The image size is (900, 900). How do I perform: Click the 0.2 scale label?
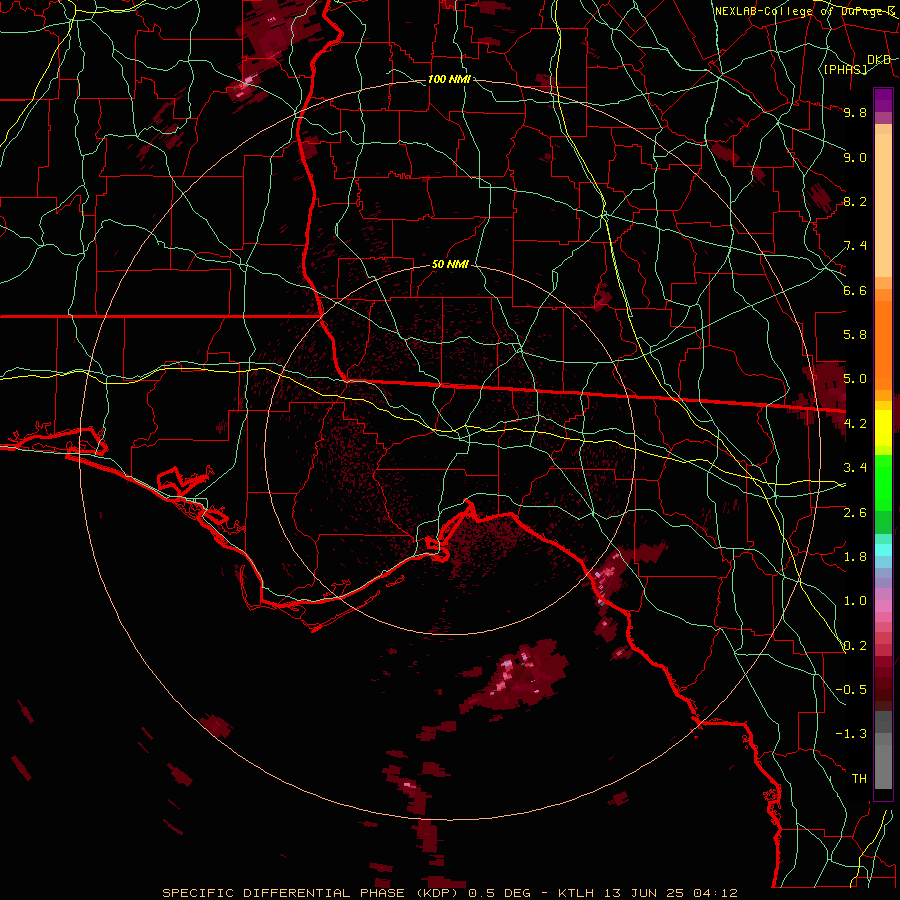click(855, 646)
